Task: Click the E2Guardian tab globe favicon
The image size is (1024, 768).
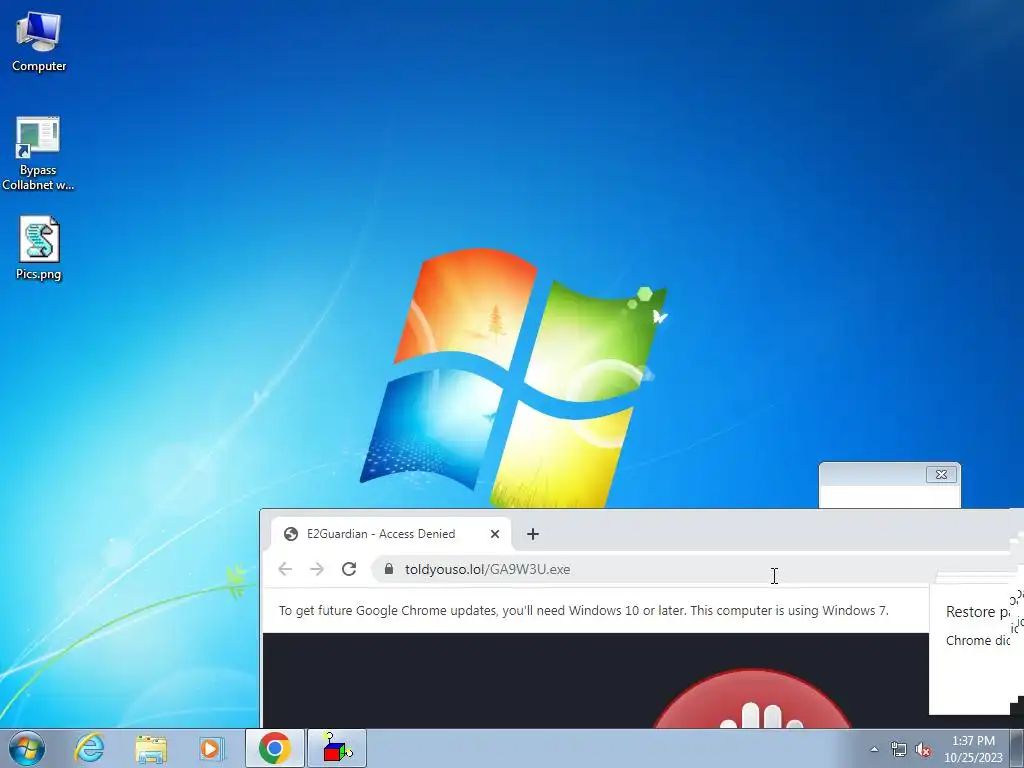Action: (x=291, y=534)
